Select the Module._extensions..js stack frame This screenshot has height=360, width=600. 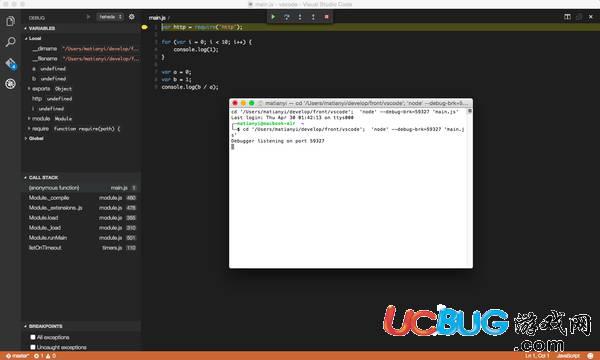point(82,208)
